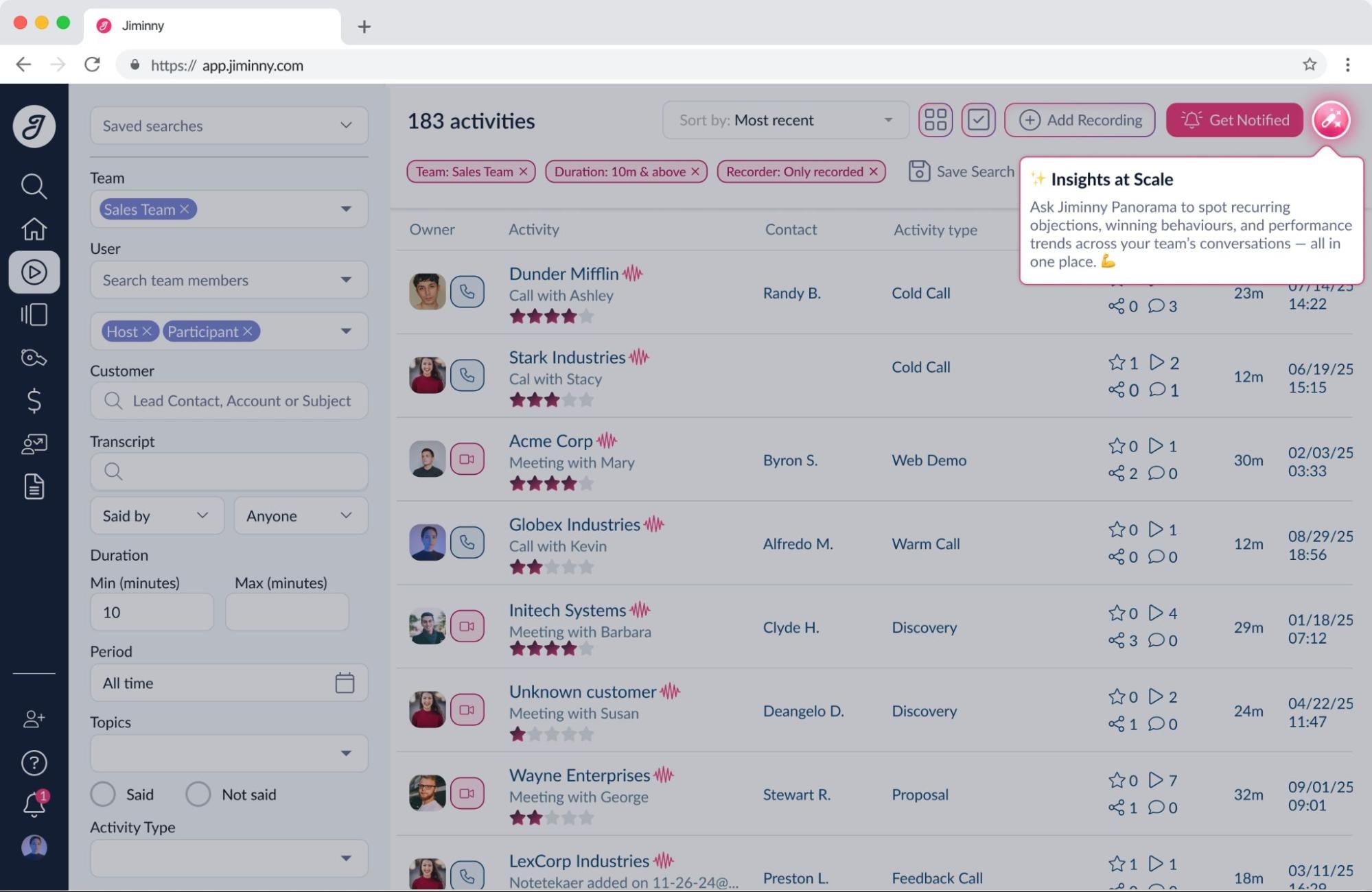Remove the Duration: 10m & above filter
This screenshot has width=1372, height=892.
point(695,172)
